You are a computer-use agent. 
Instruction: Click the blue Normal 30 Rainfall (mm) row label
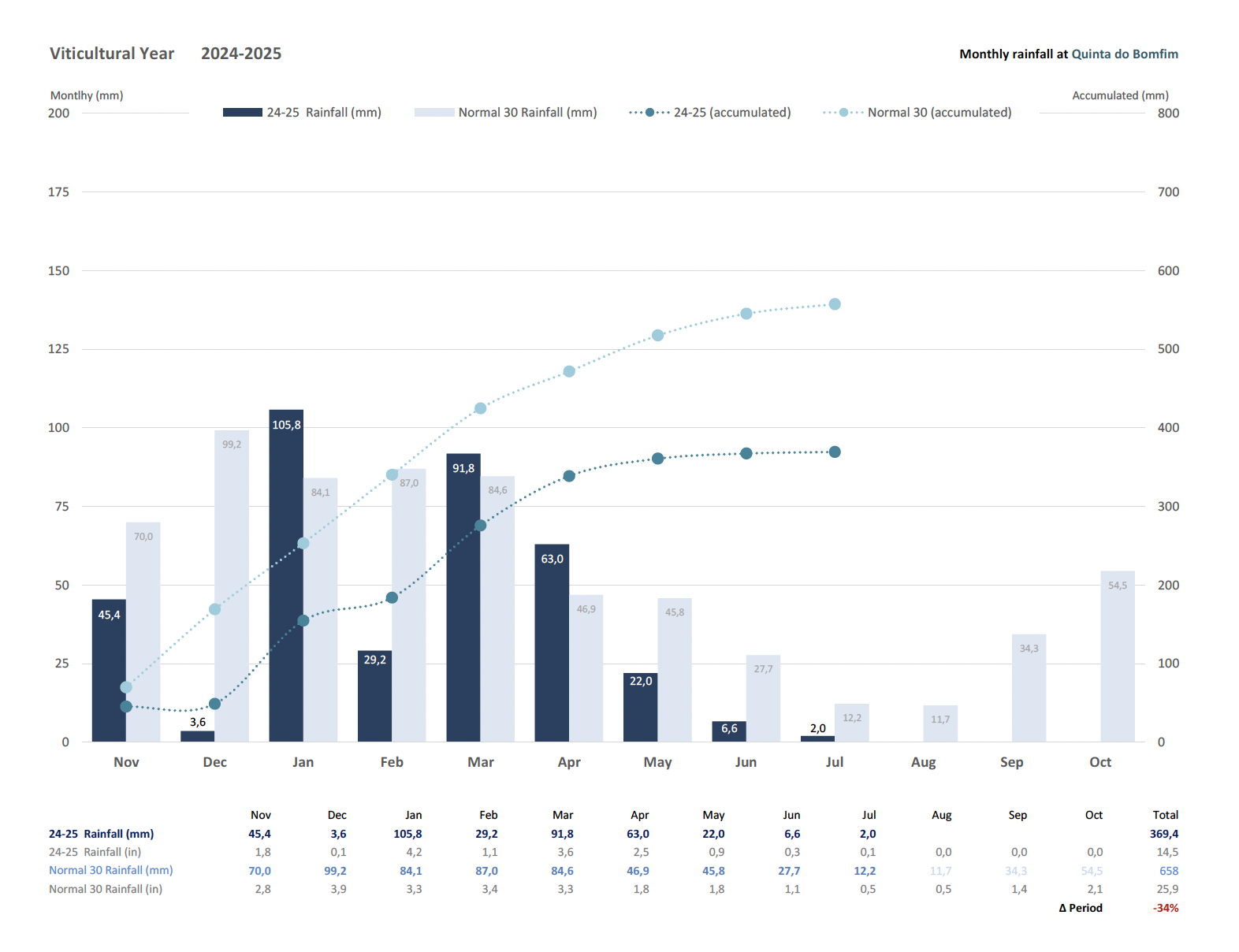pos(111,871)
